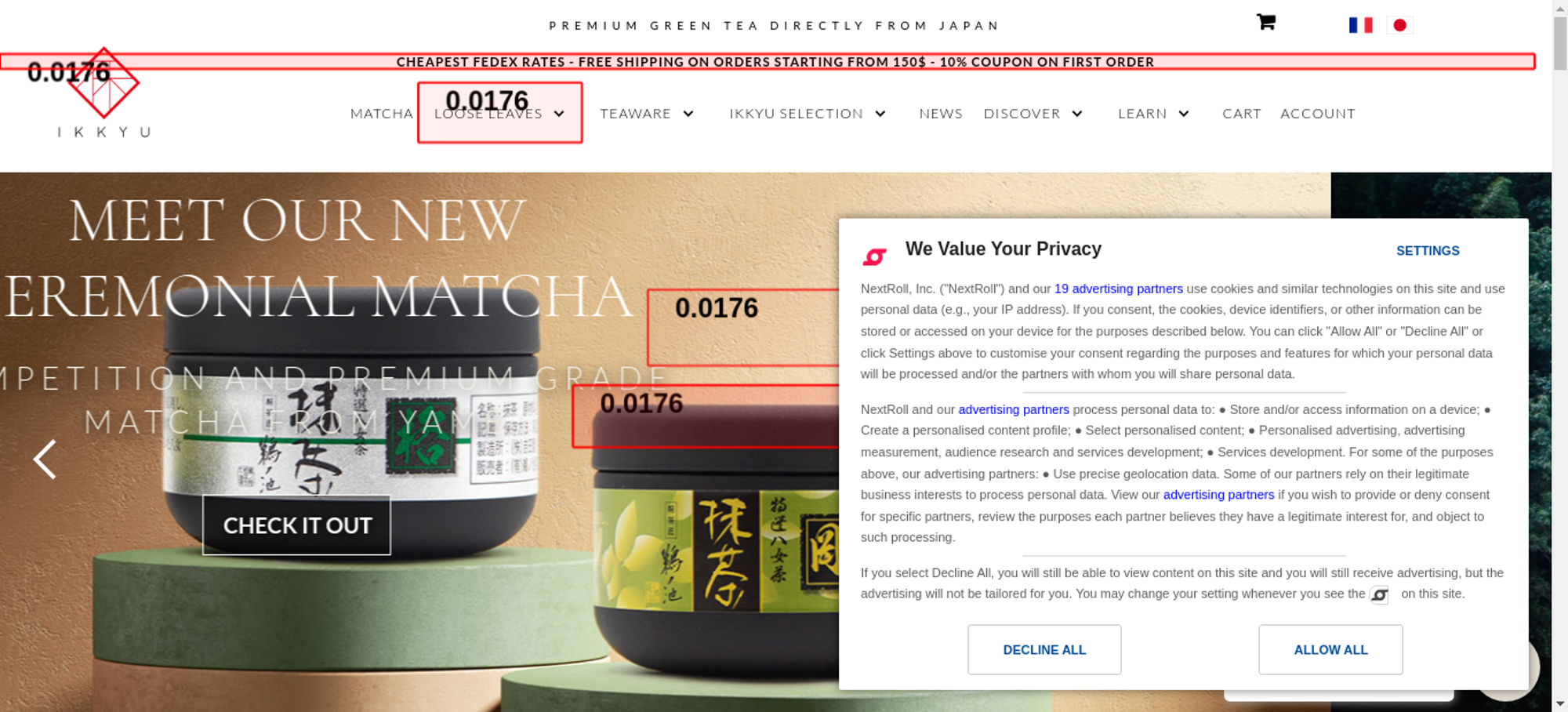The height and width of the screenshot is (712, 1568).
Task: Click the Decline All button
Action: [x=1044, y=649]
